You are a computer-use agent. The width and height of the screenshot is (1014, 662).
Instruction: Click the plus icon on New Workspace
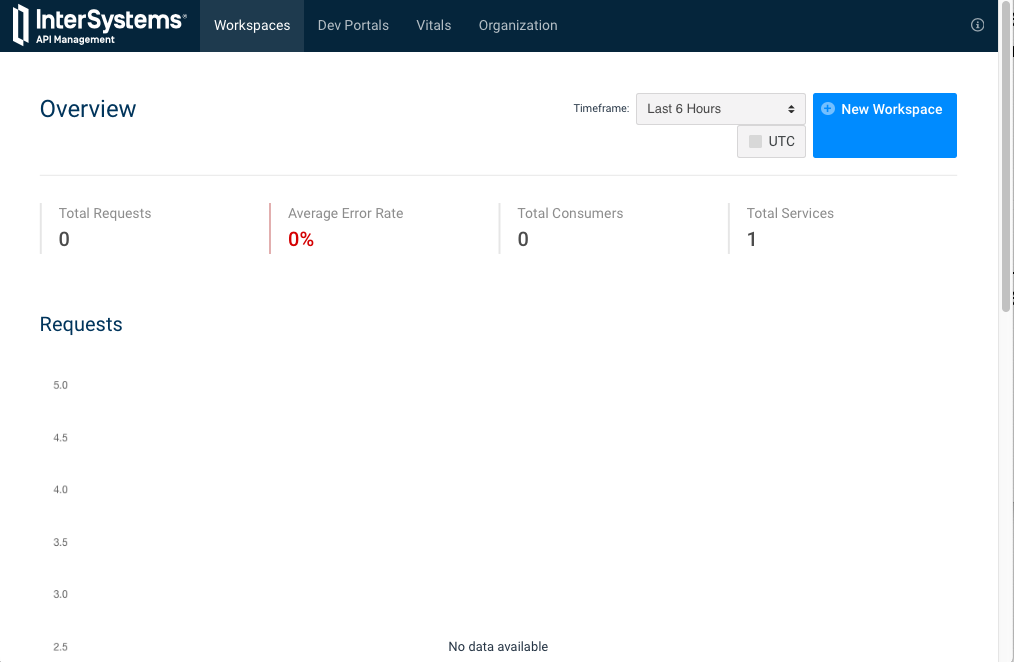(x=828, y=109)
